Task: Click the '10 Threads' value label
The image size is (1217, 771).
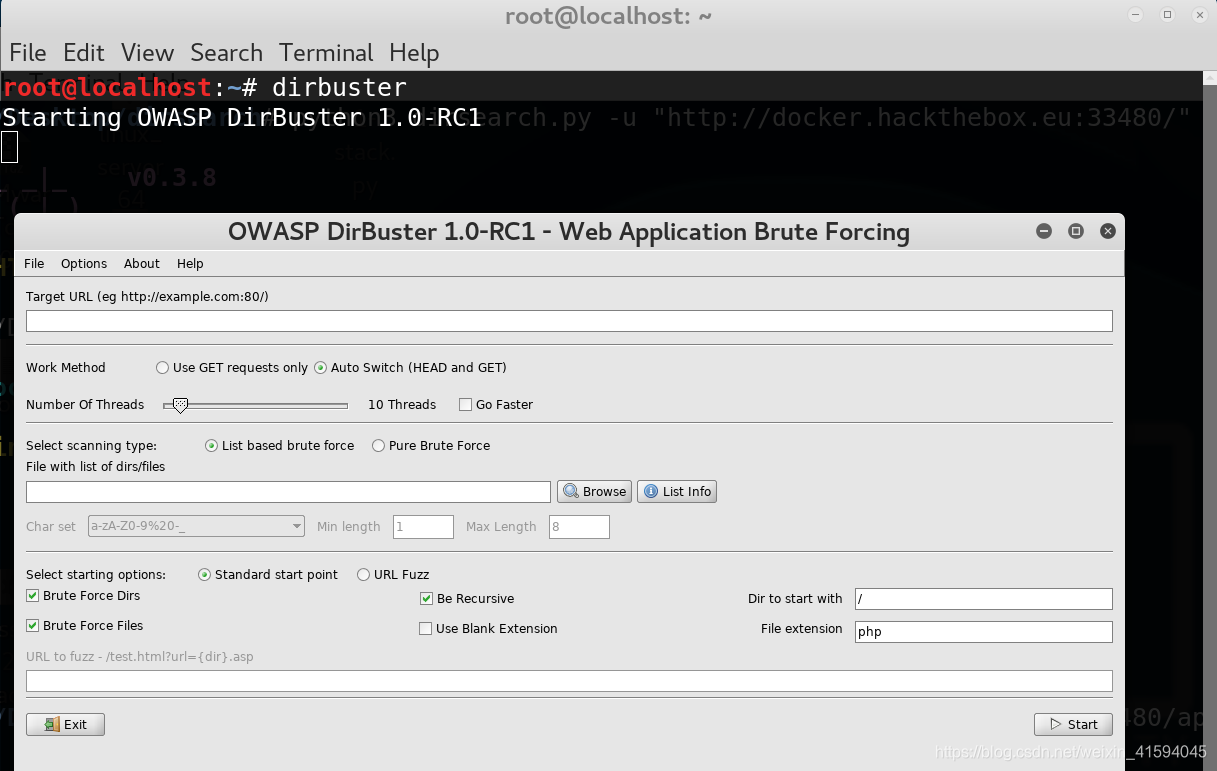Action: [402, 405]
